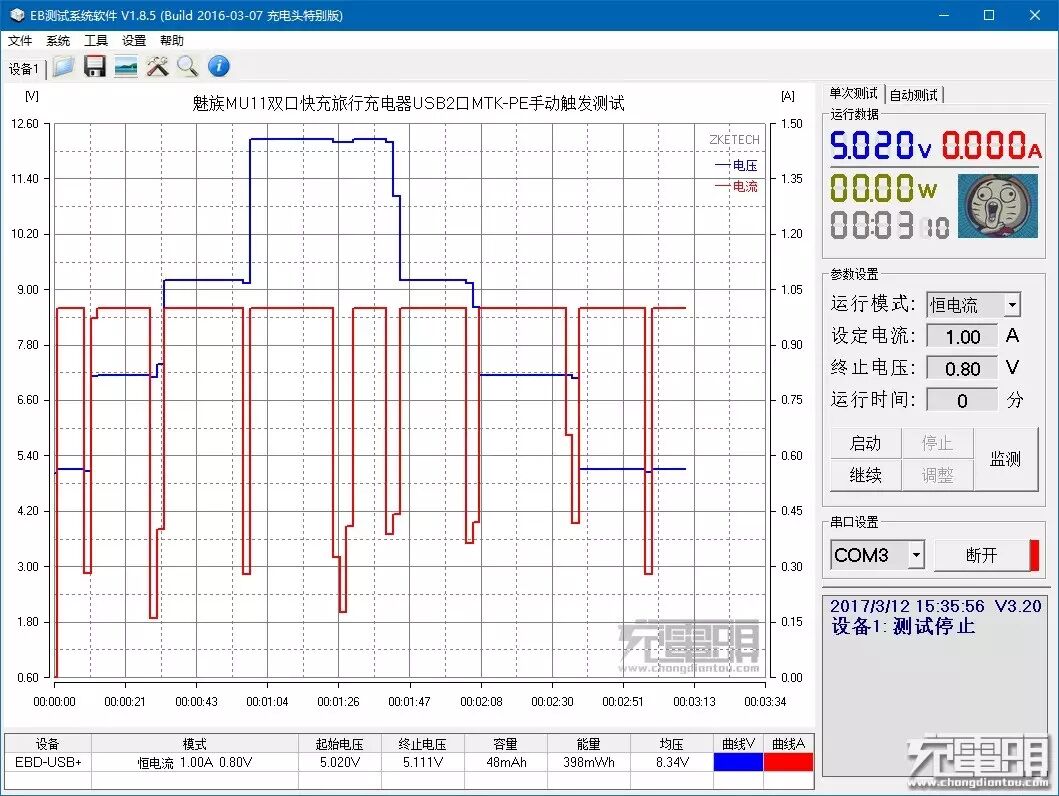Select the EBD-USB+ device cell
This screenshot has width=1059, height=796.
[48, 762]
